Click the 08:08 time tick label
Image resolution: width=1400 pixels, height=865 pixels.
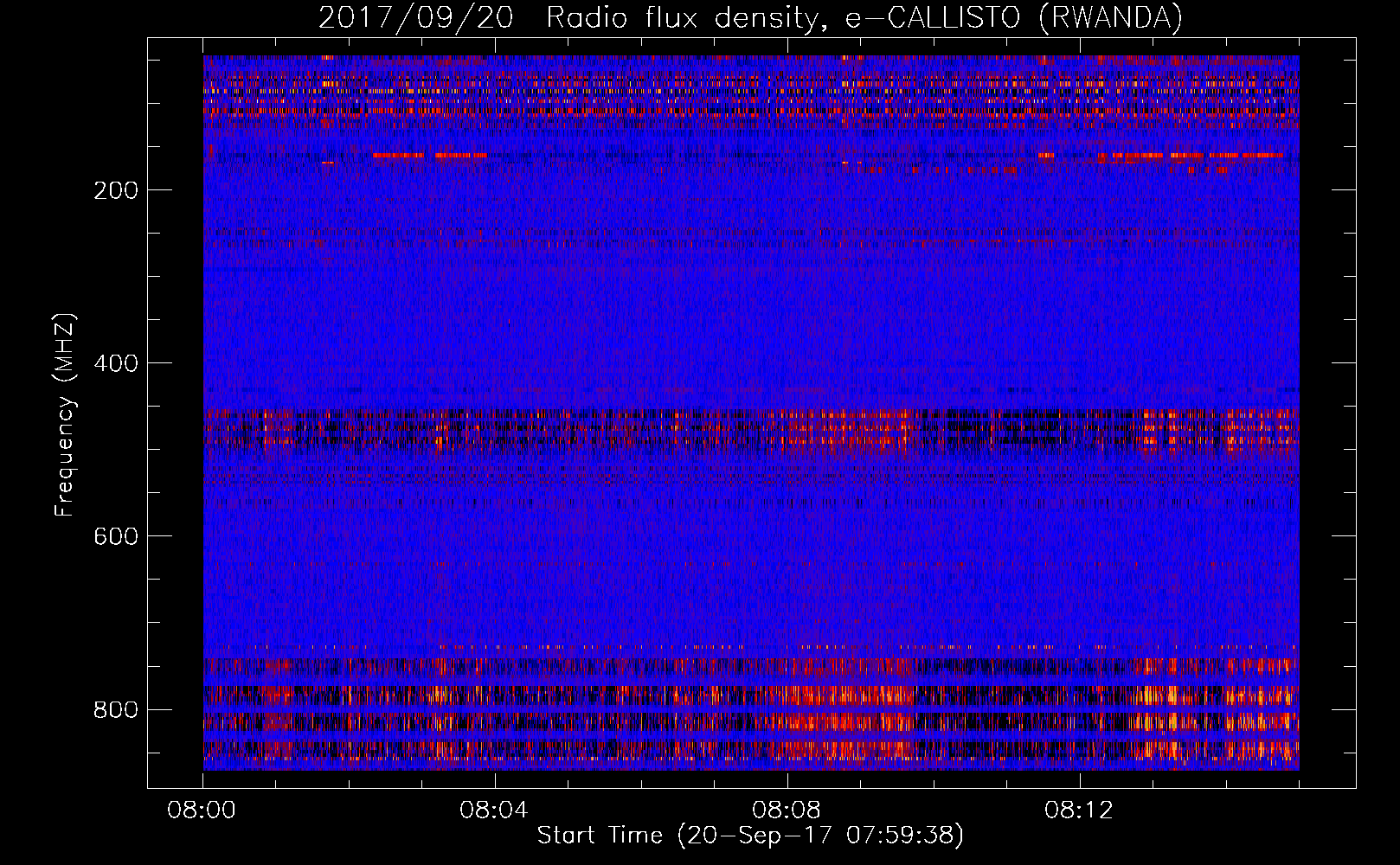(x=787, y=811)
